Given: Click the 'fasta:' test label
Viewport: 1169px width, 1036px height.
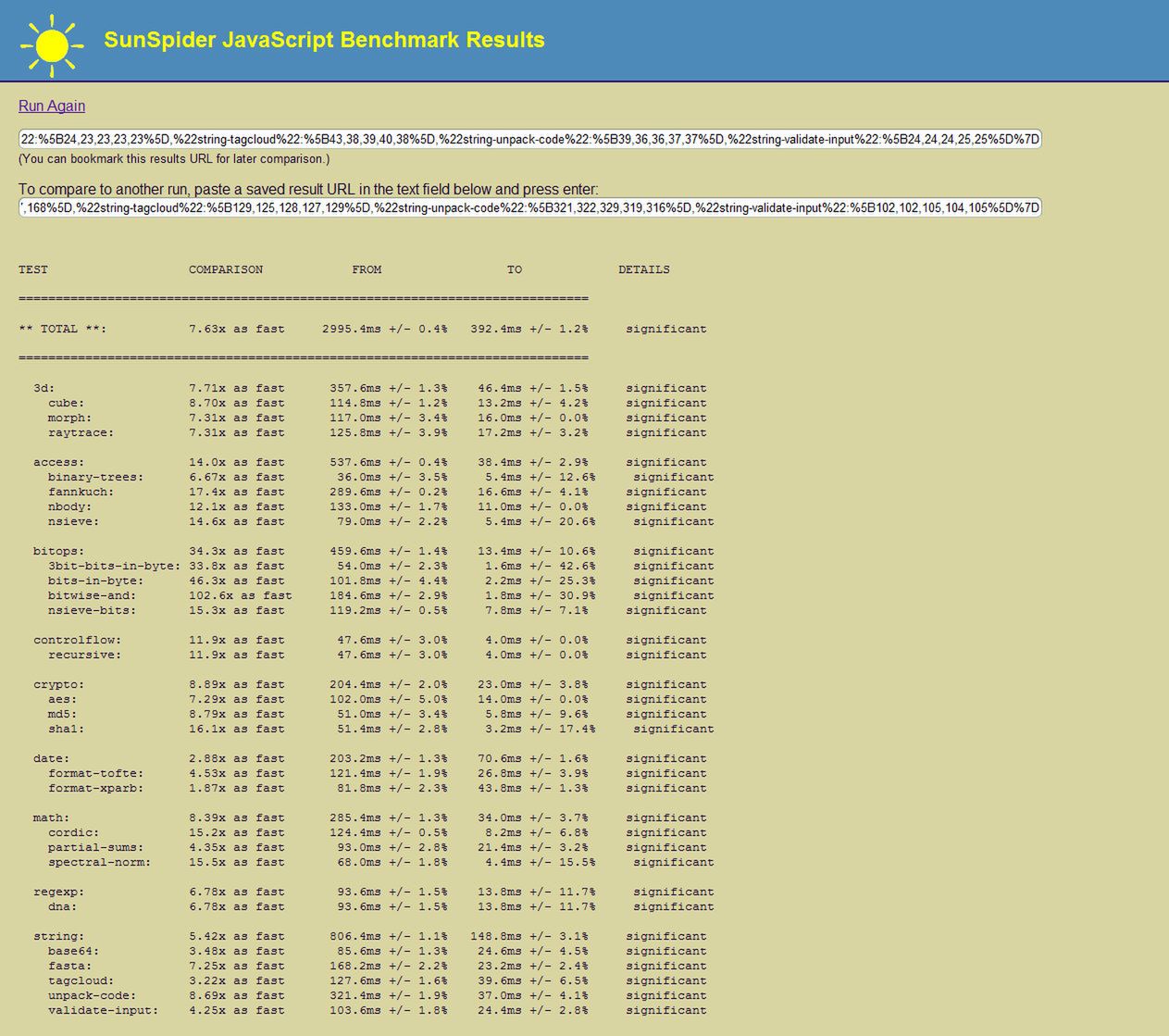Looking at the screenshot, I should [x=70, y=967].
